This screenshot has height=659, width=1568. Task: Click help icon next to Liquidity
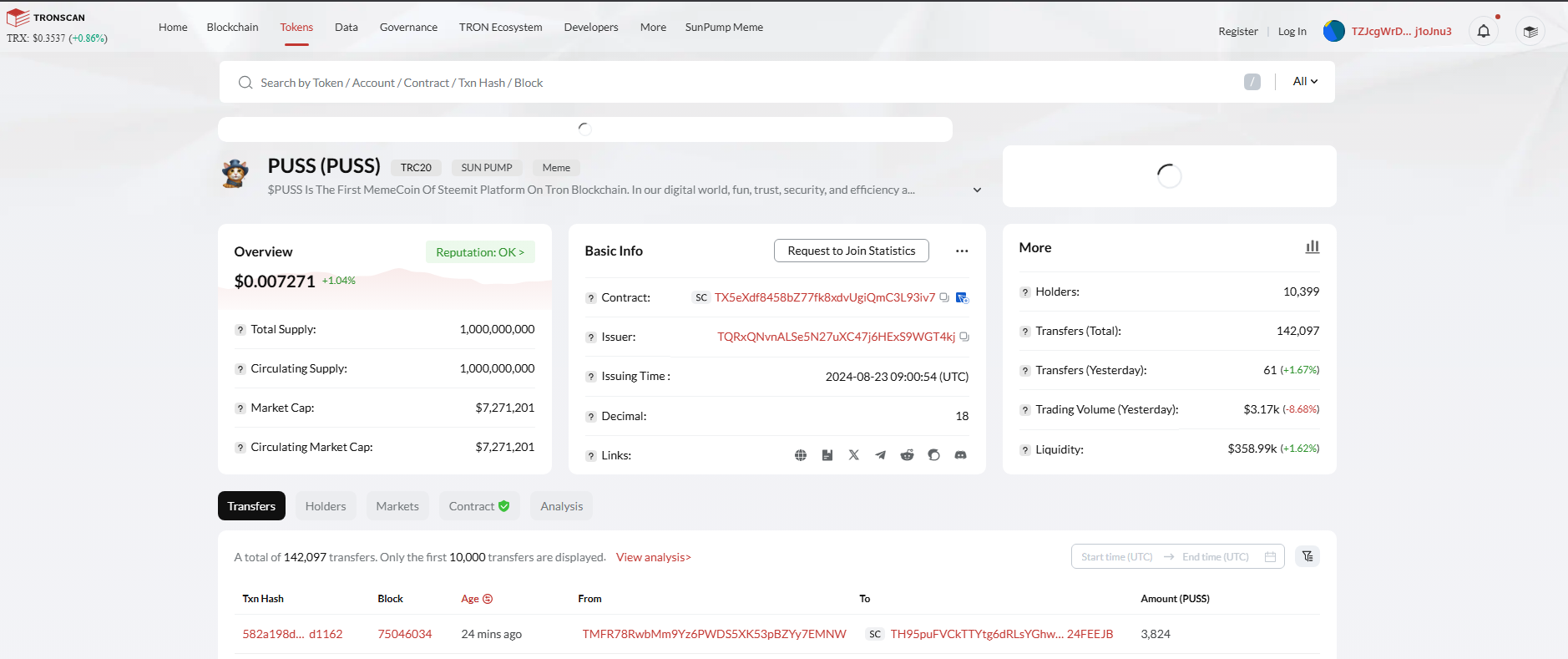[x=1025, y=450]
